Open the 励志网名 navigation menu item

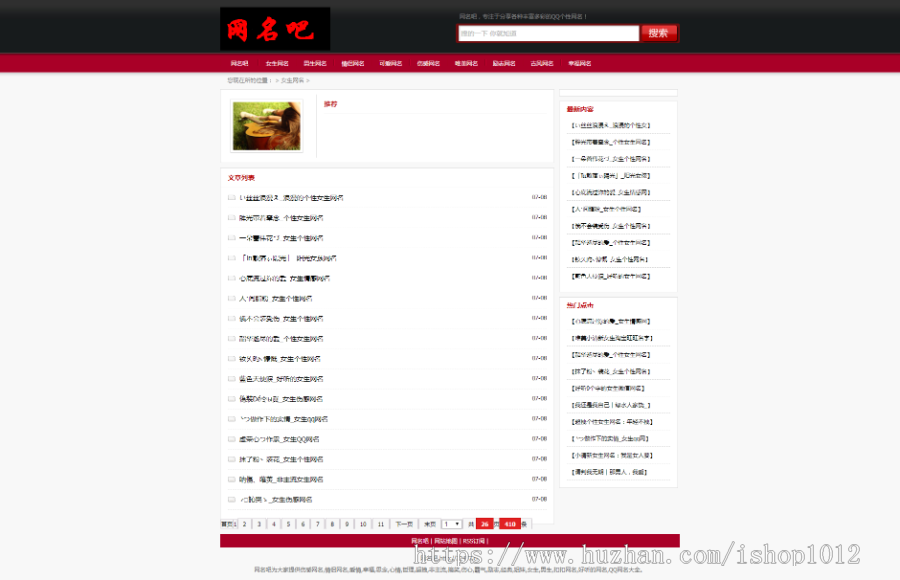[504, 64]
